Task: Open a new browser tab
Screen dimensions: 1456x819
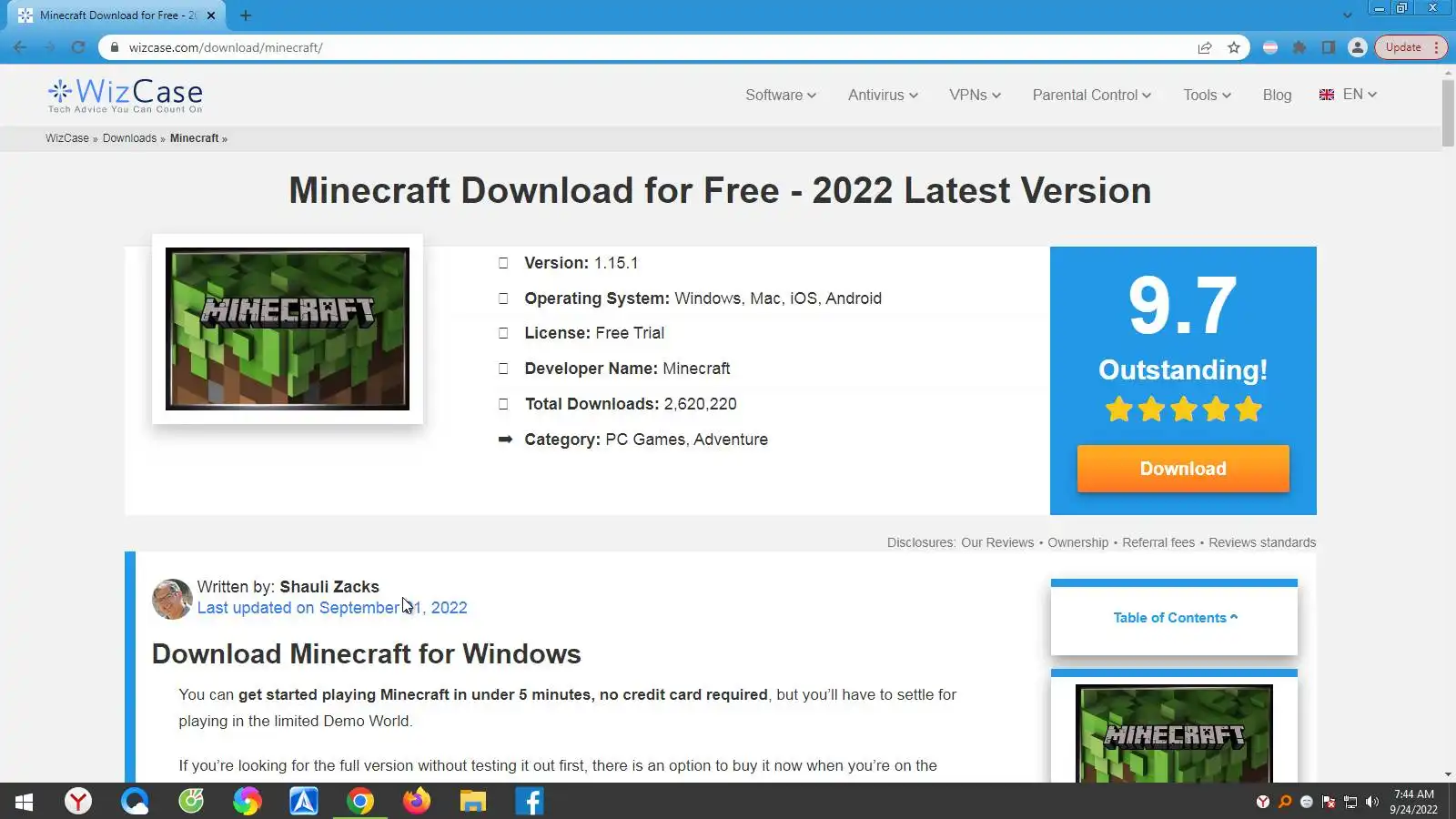Action: coord(246,15)
